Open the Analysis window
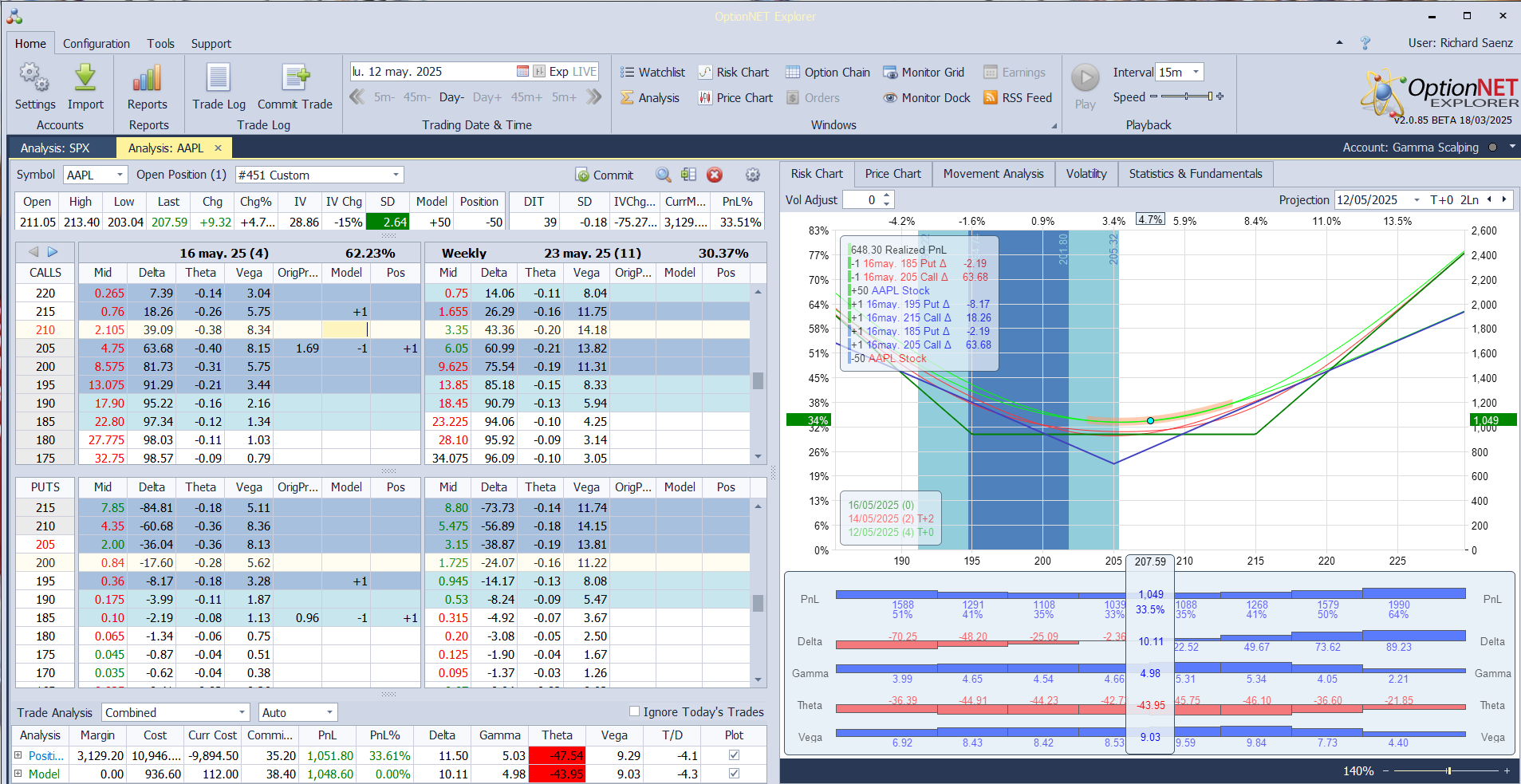1521x784 pixels. 650,97
